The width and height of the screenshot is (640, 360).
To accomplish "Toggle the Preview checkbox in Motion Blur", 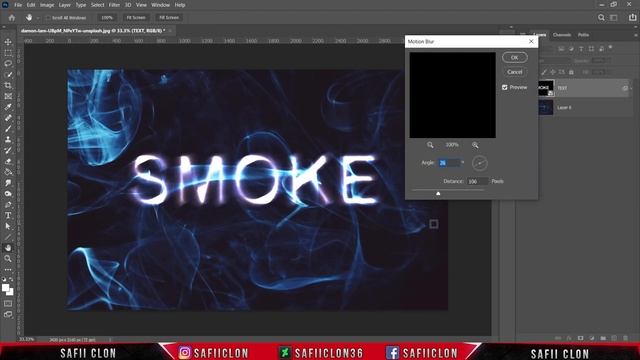I will pyautogui.click(x=504, y=87).
